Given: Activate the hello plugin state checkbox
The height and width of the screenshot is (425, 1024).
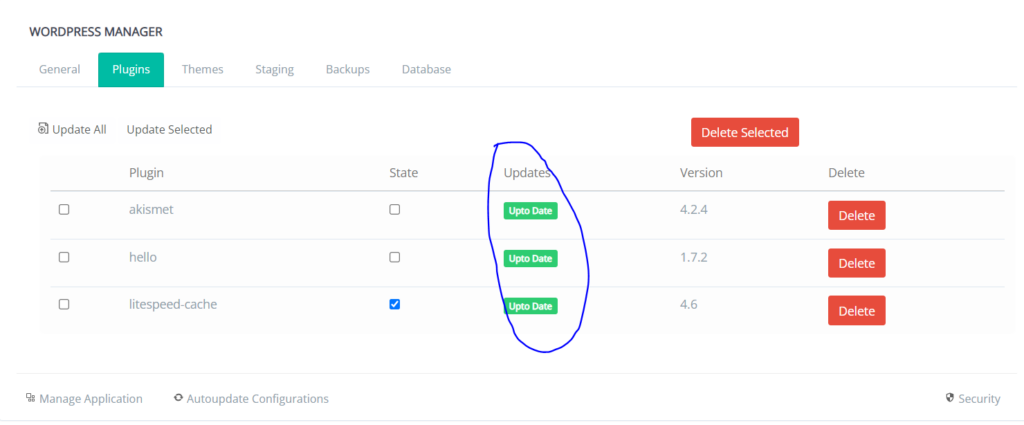Looking at the screenshot, I should pyautogui.click(x=395, y=257).
